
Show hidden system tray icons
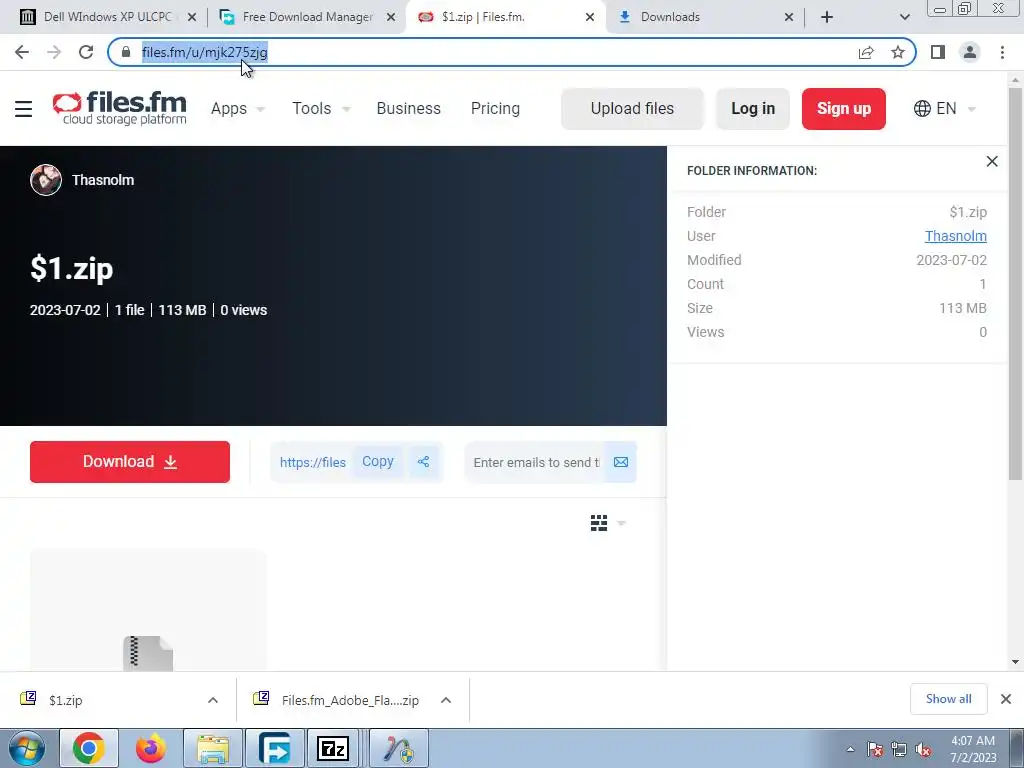click(x=850, y=750)
